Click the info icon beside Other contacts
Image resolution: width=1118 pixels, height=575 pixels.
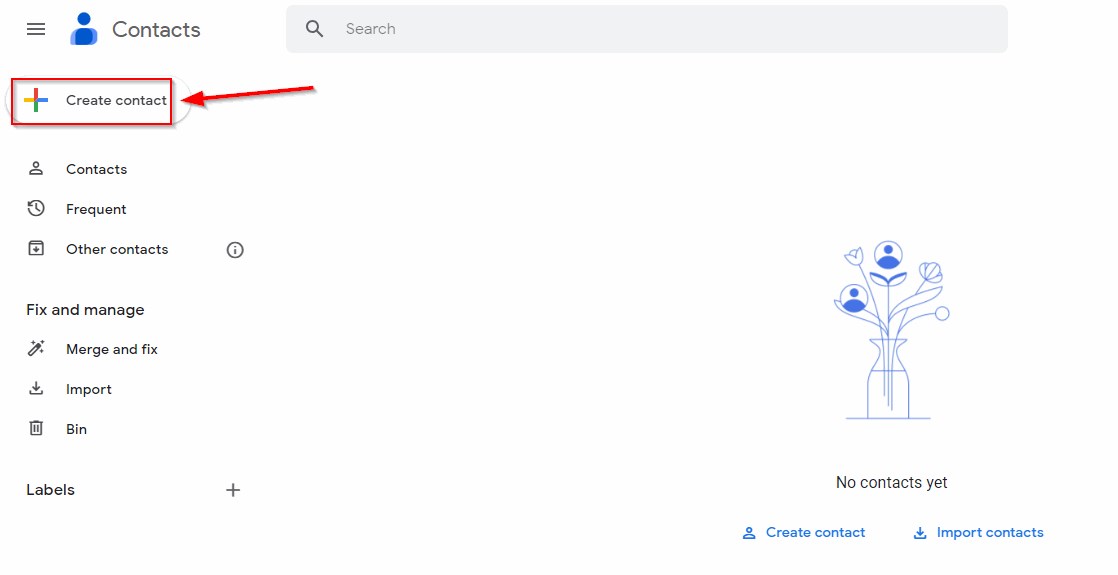tap(235, 250)
